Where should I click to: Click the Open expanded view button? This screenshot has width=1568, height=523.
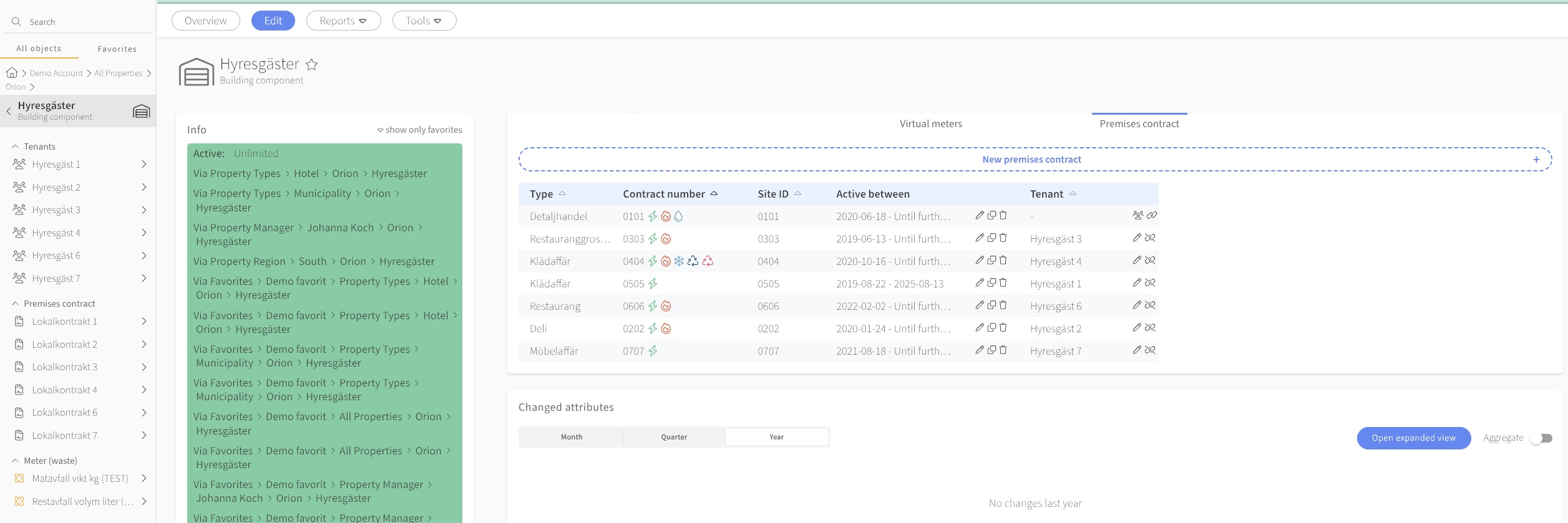[1413, 438]
